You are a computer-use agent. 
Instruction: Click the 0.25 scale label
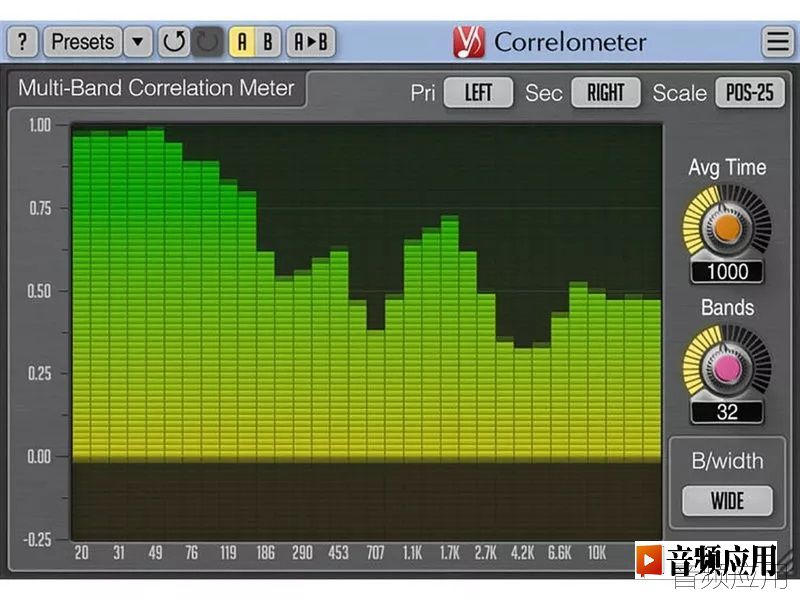point(39,373)
